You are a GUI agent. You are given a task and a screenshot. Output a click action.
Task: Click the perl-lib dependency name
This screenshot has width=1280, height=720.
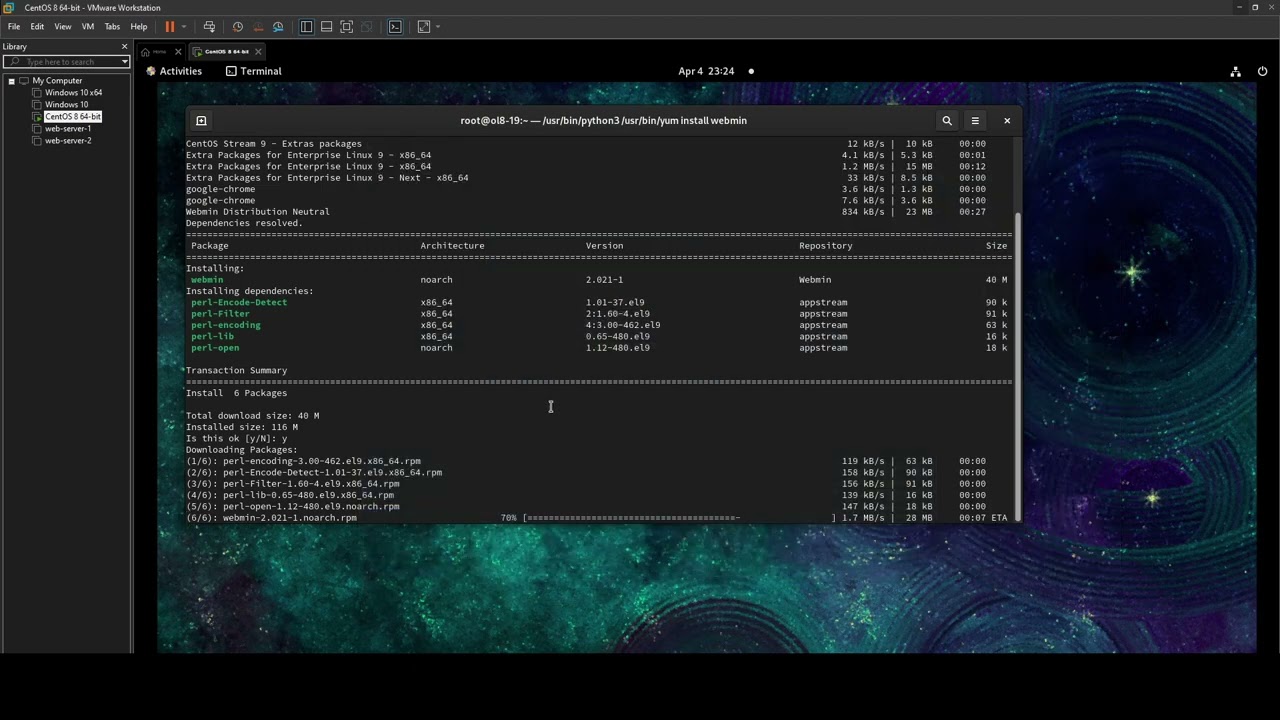pos(212,337)
